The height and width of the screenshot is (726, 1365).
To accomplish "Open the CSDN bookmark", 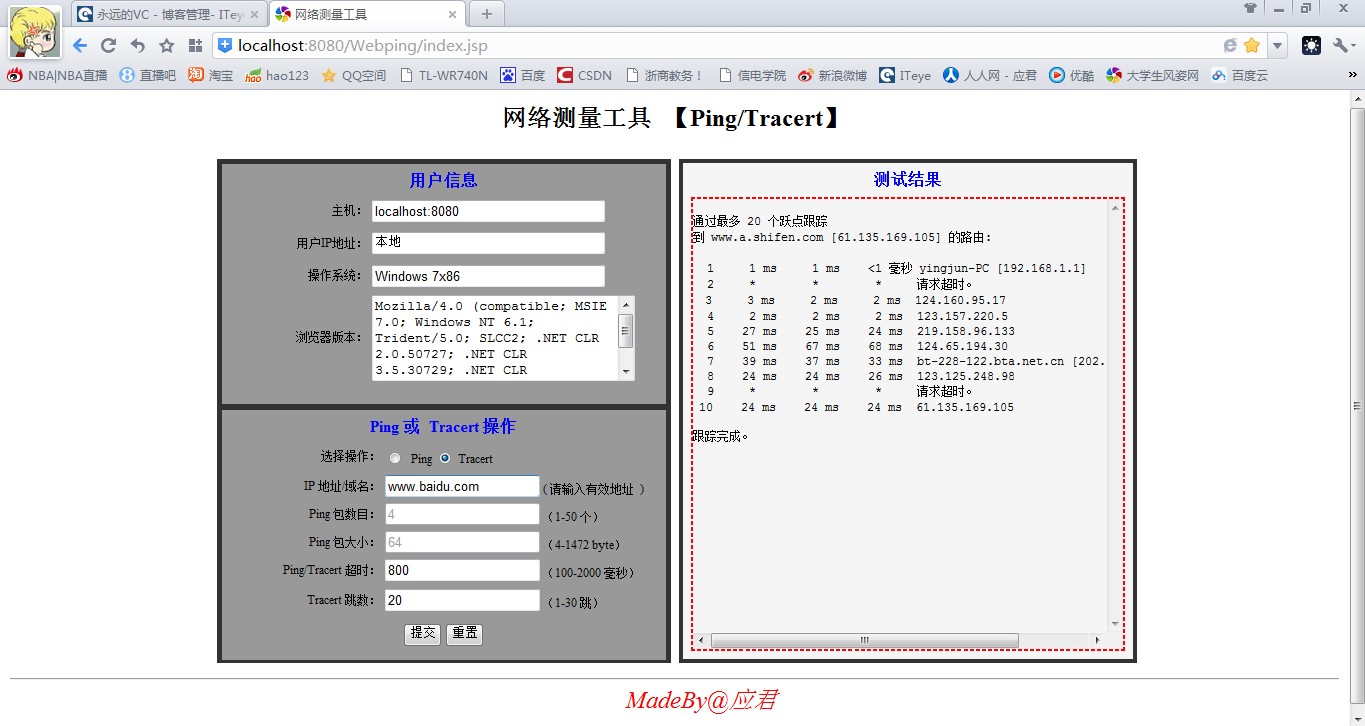I will [x=584, y=75].
